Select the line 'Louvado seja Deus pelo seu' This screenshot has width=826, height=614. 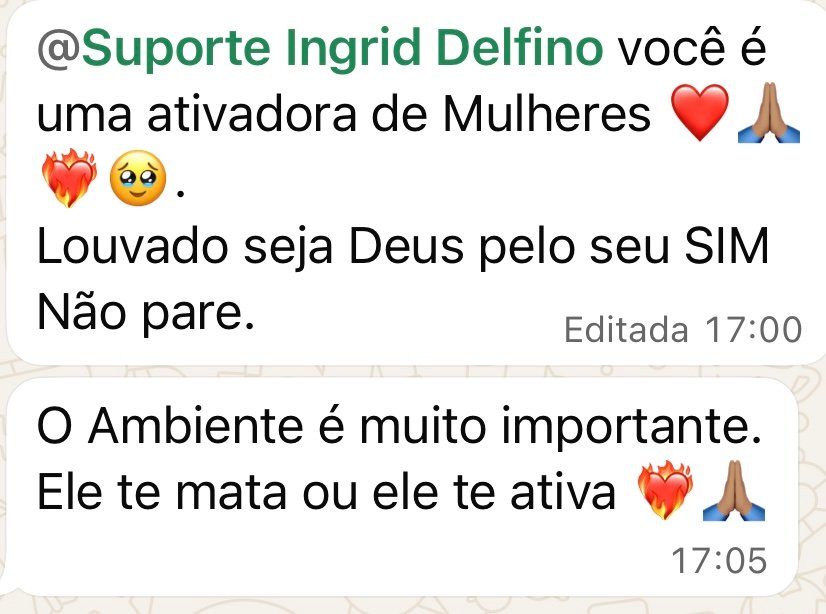(356, 247)
